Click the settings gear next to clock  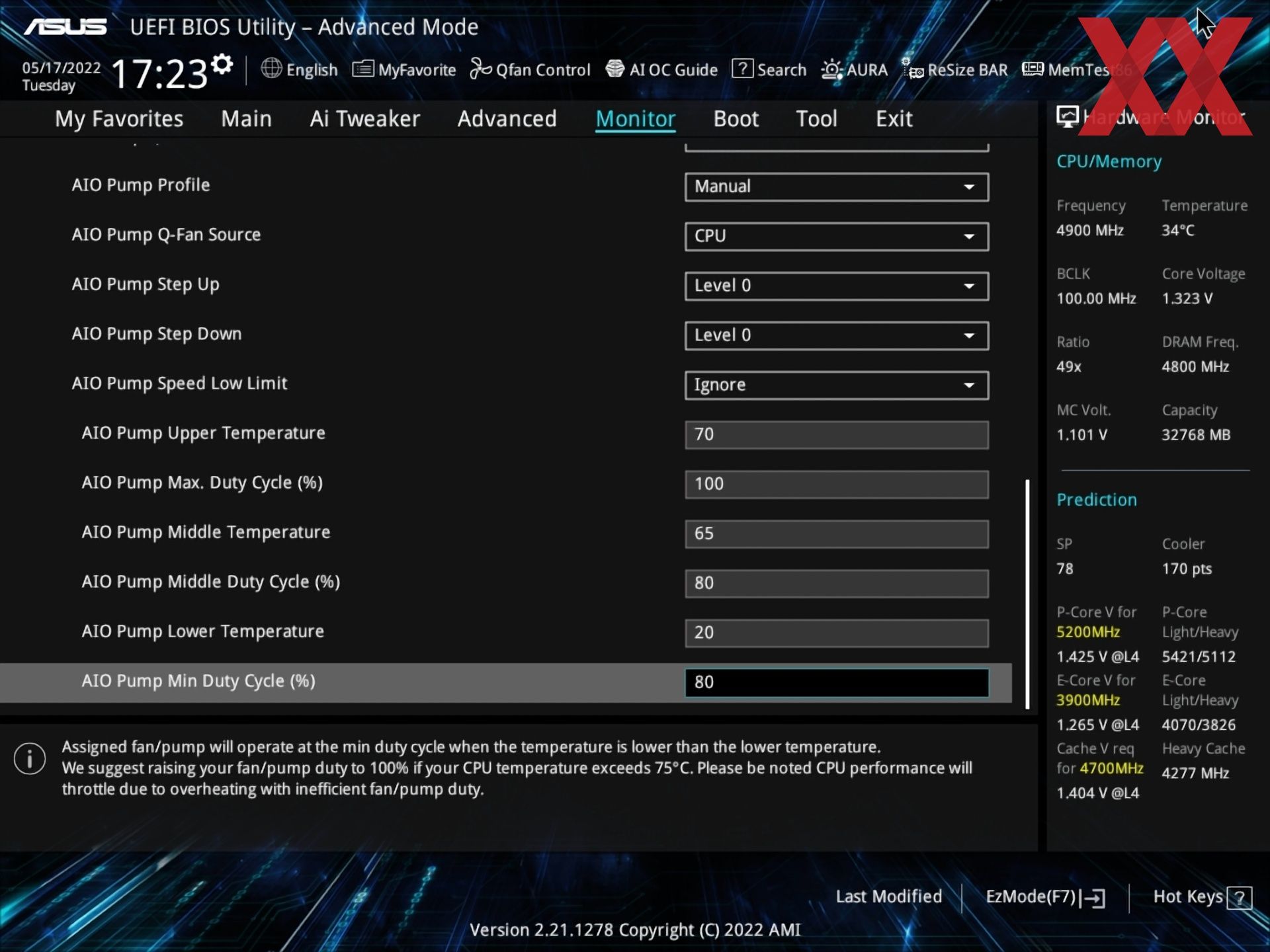(x=223, y=64)
